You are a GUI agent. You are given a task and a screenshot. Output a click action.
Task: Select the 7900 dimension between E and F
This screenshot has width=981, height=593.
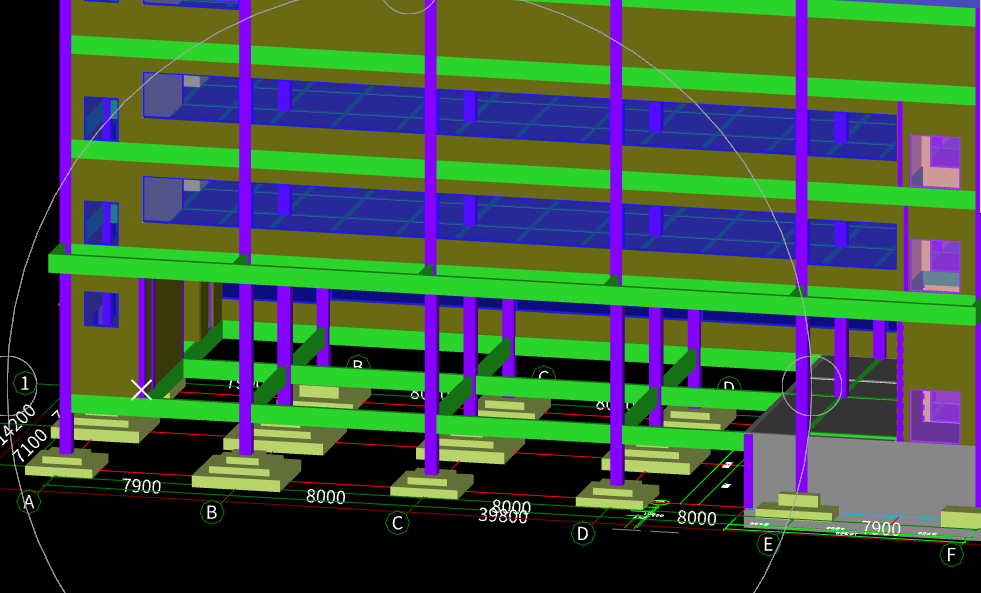[881, 528]
